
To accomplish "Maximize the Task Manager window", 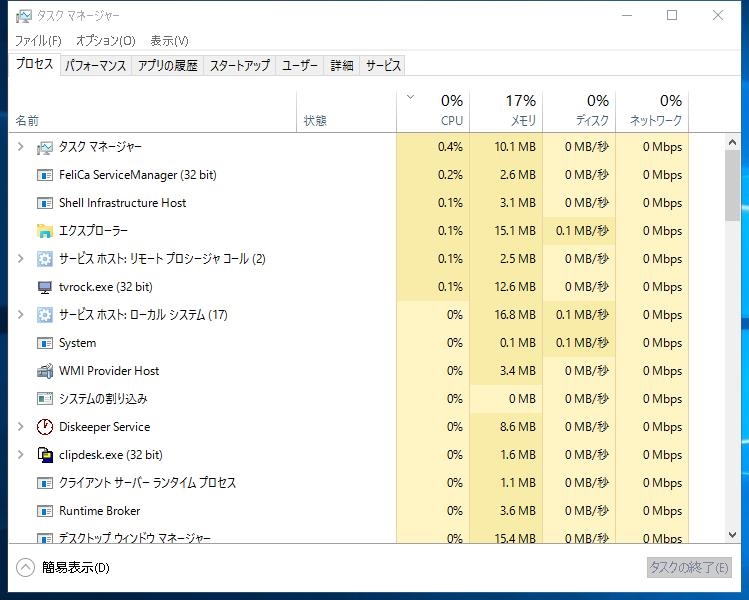I will click(672, 15).
